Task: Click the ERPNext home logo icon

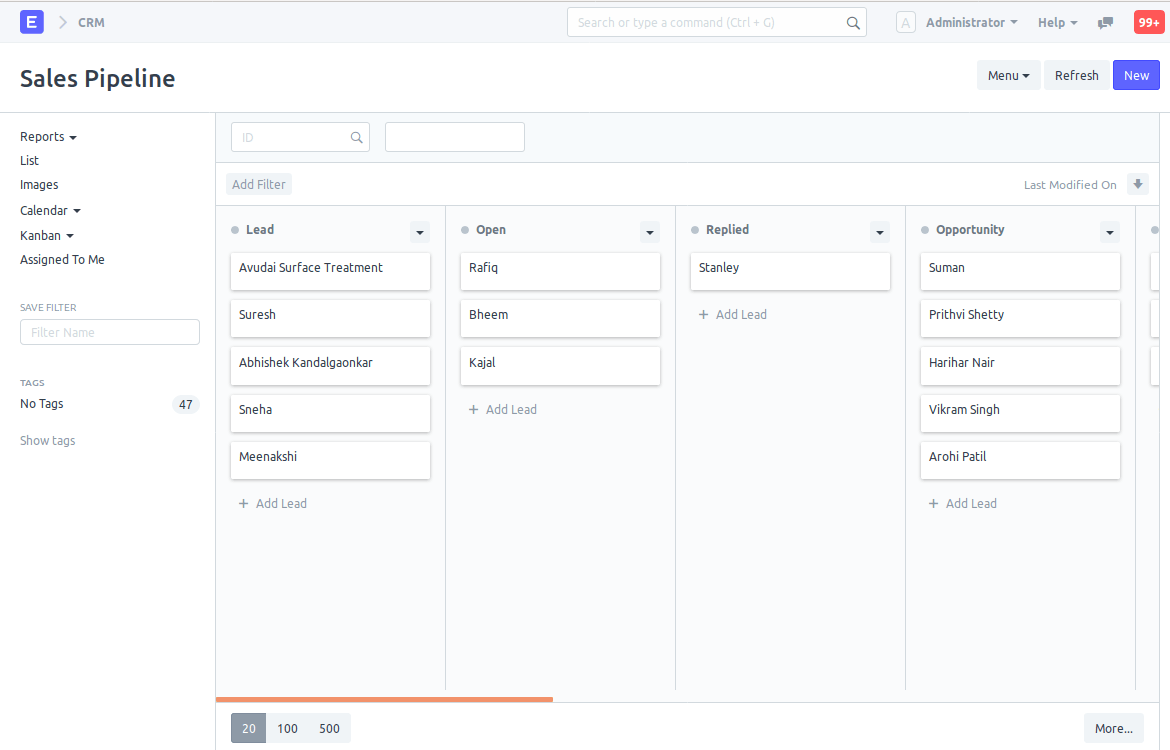Action: tap(32, 22)
